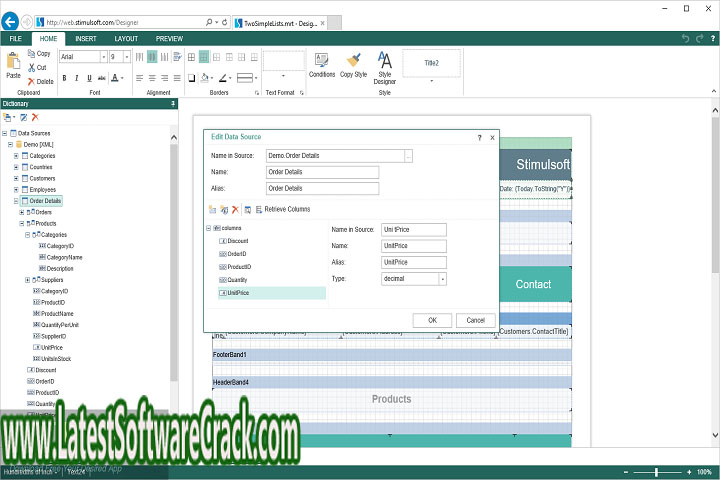This screenshot has width=720, height=480.
Task: Expand the Text Format gallery dropdown
Action: [x=283, y=76]
